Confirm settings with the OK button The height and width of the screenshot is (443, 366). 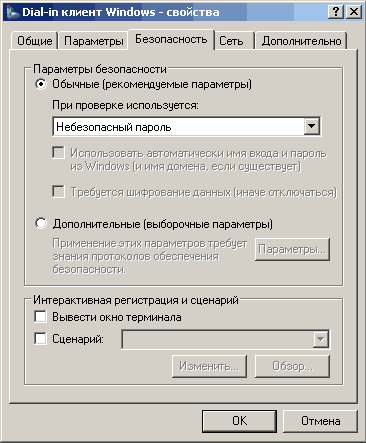(x=239, y=421)
